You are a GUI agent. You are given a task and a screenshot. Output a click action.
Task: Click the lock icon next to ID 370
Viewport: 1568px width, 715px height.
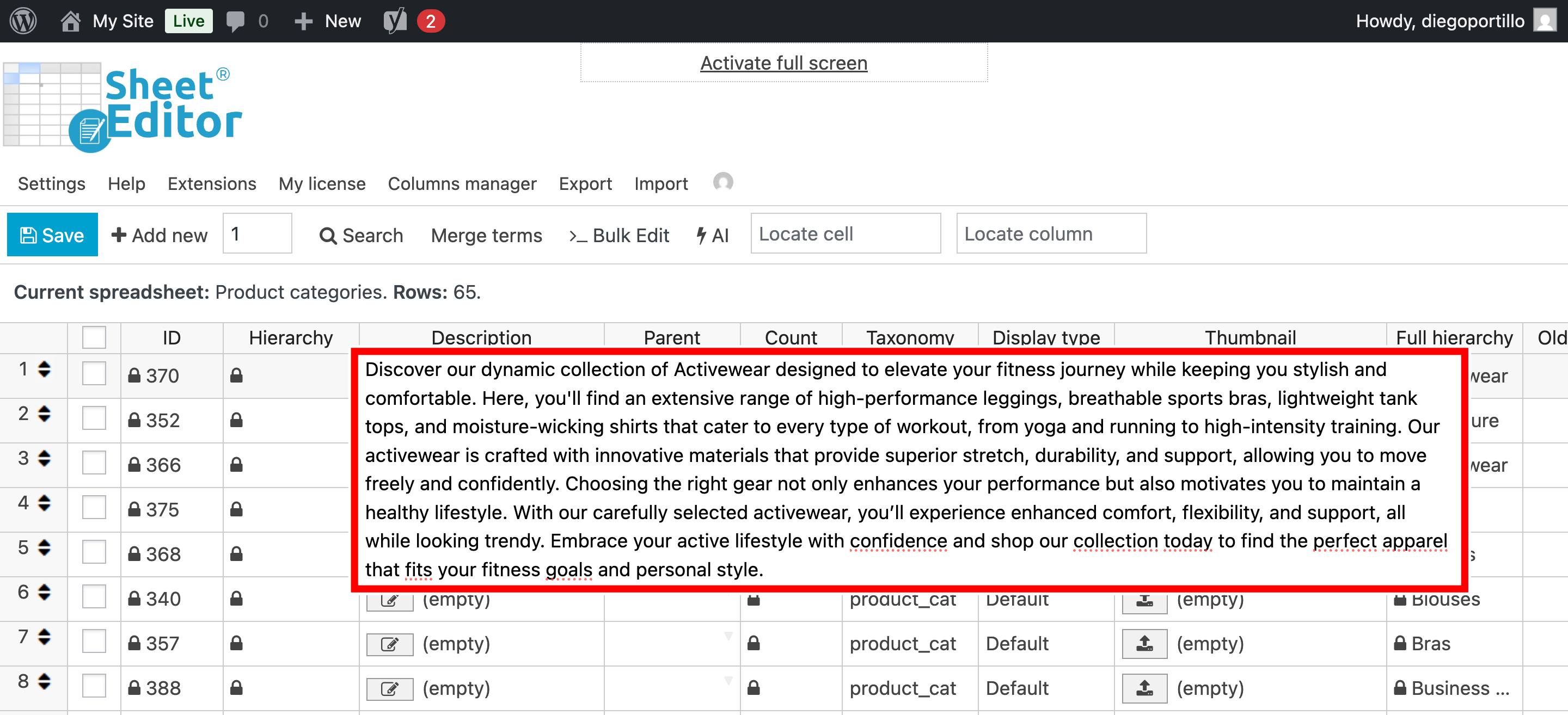[x=134, y=375]
